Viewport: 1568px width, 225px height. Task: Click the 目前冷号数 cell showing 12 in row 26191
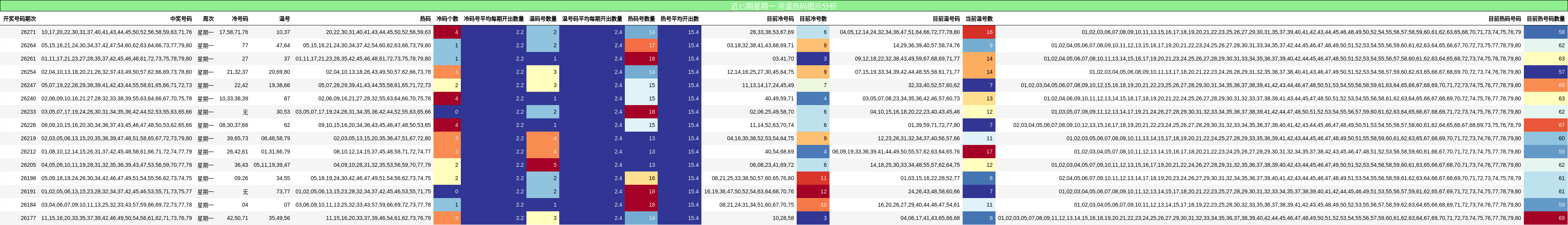(813, 191)
